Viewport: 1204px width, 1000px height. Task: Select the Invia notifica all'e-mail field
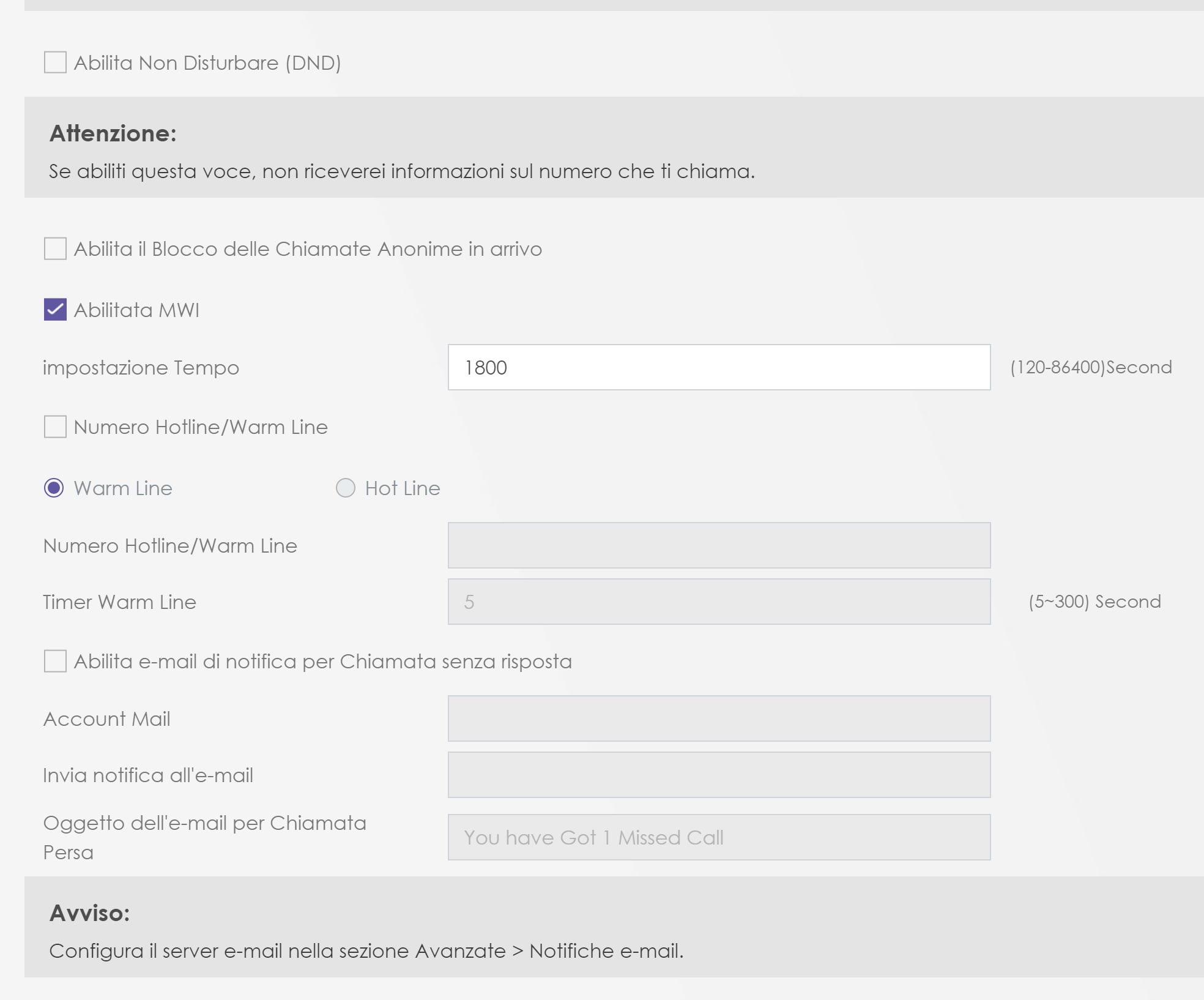point(719,775)
